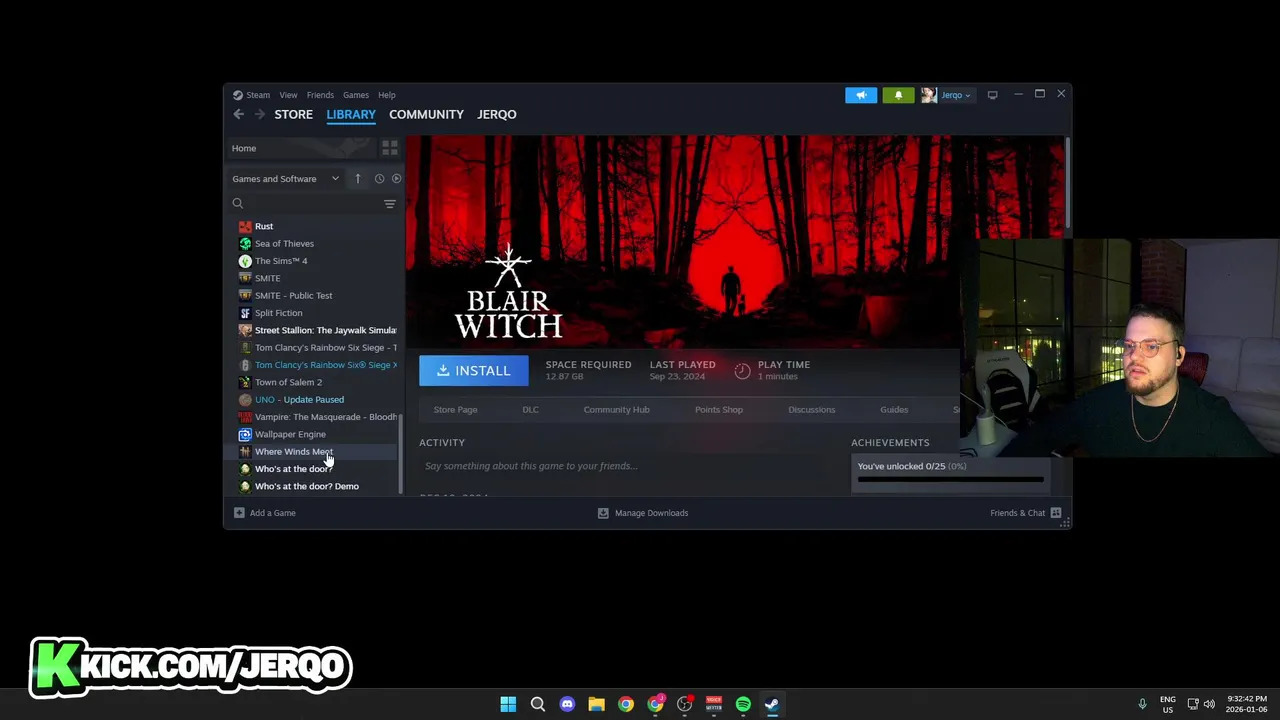
Task: Go forward with the navigation arrow
Action: coord(260,114)
